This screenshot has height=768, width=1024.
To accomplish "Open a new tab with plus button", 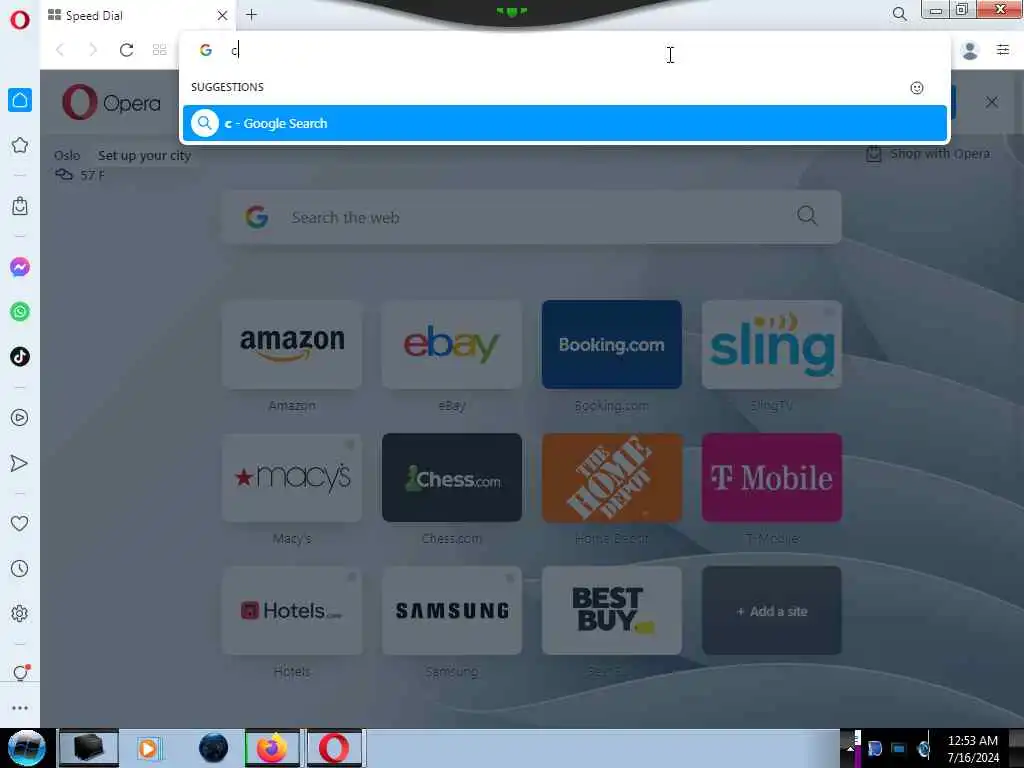I will pyautogui.click(x=251, y=14).
